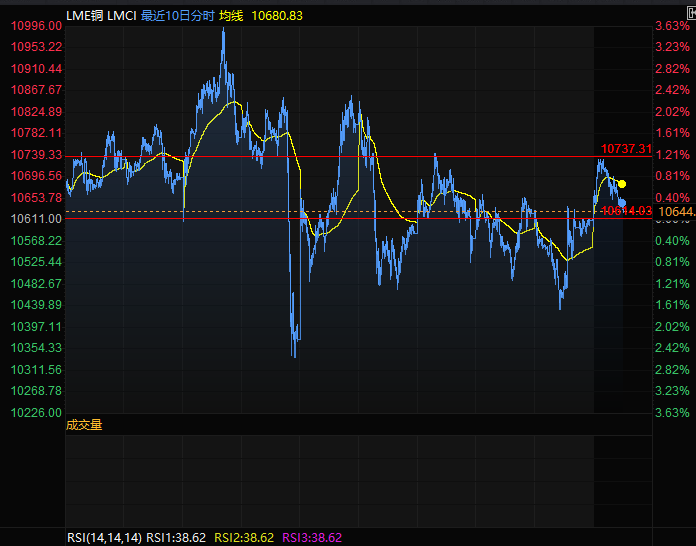The width and height of the screenshot is (696, 546).
Task: Click the 10354.33 price axis label
Action: [36, 348]
